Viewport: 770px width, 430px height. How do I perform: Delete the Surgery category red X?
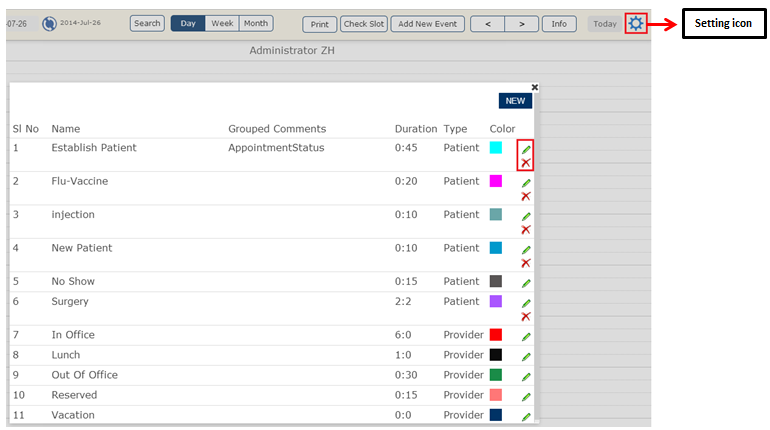[x=526, y=316]
